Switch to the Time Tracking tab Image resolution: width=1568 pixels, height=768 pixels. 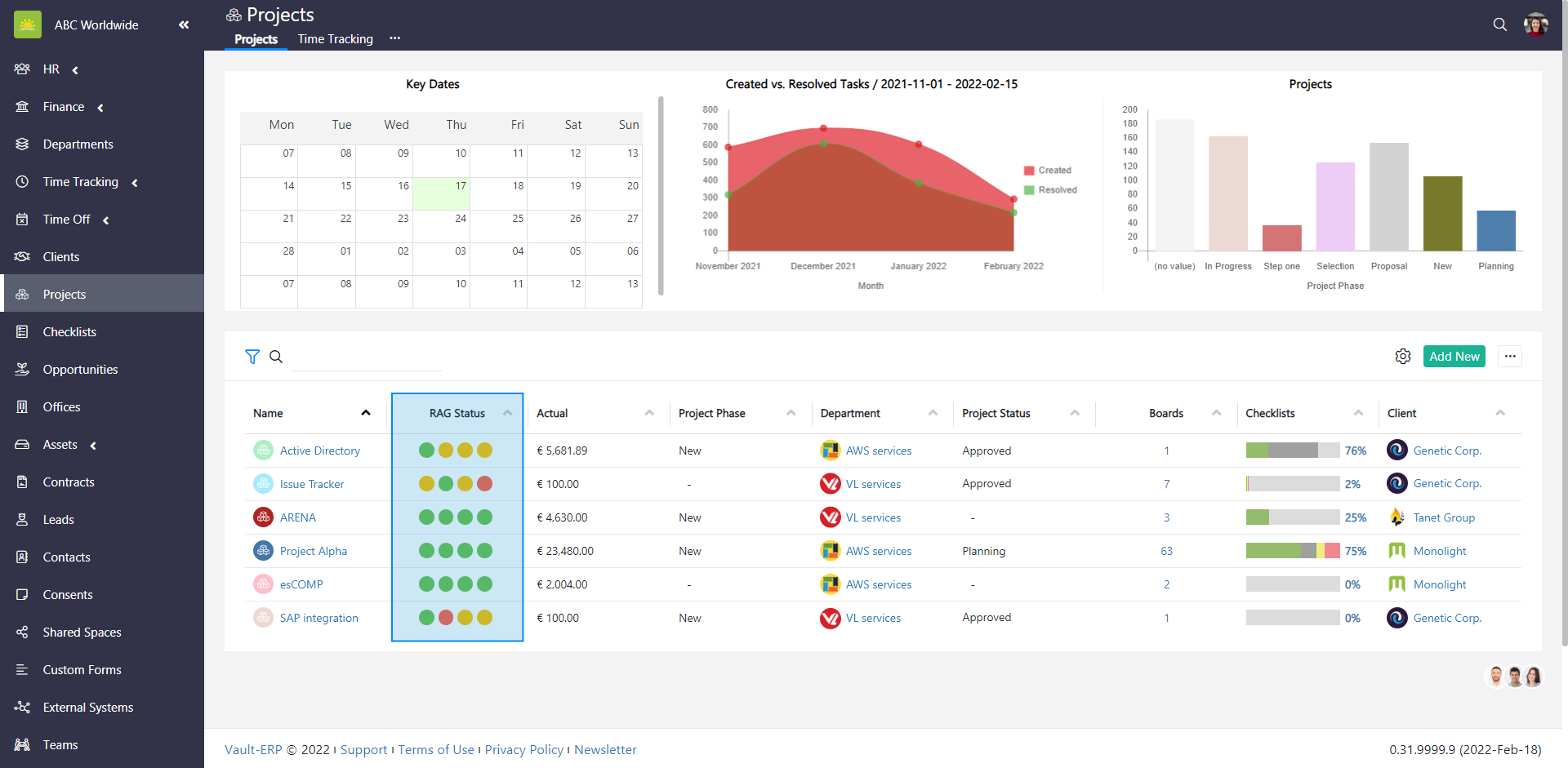click(x=335, y=39)
